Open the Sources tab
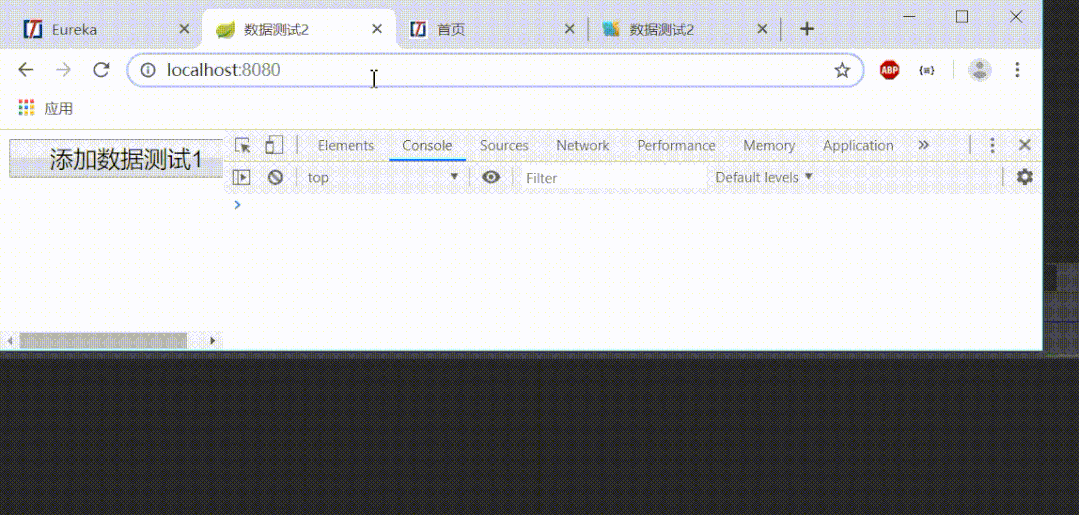The width and height of the screenshot is (1079, 515). tap(504, 145)
